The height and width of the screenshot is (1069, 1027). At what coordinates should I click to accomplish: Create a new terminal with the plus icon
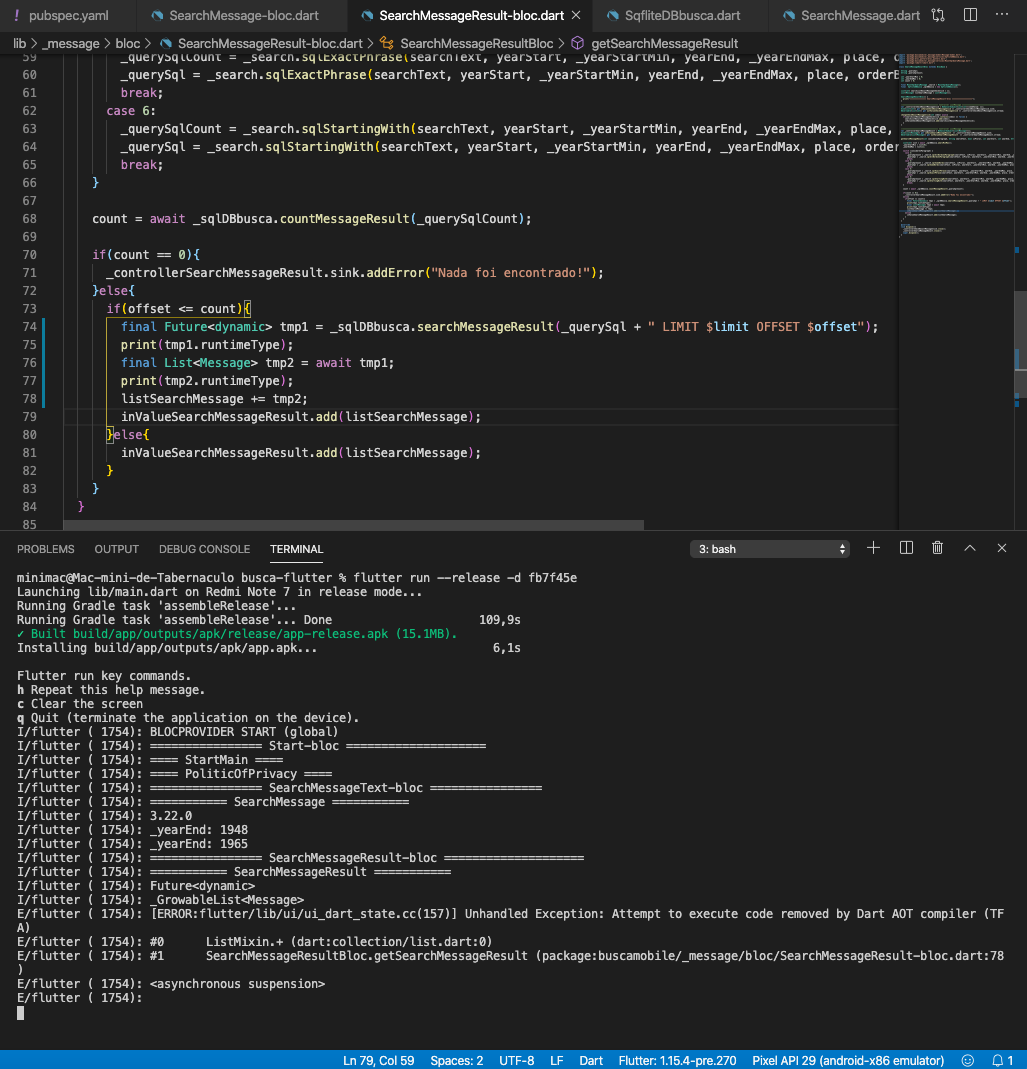[x=873, y=548]
